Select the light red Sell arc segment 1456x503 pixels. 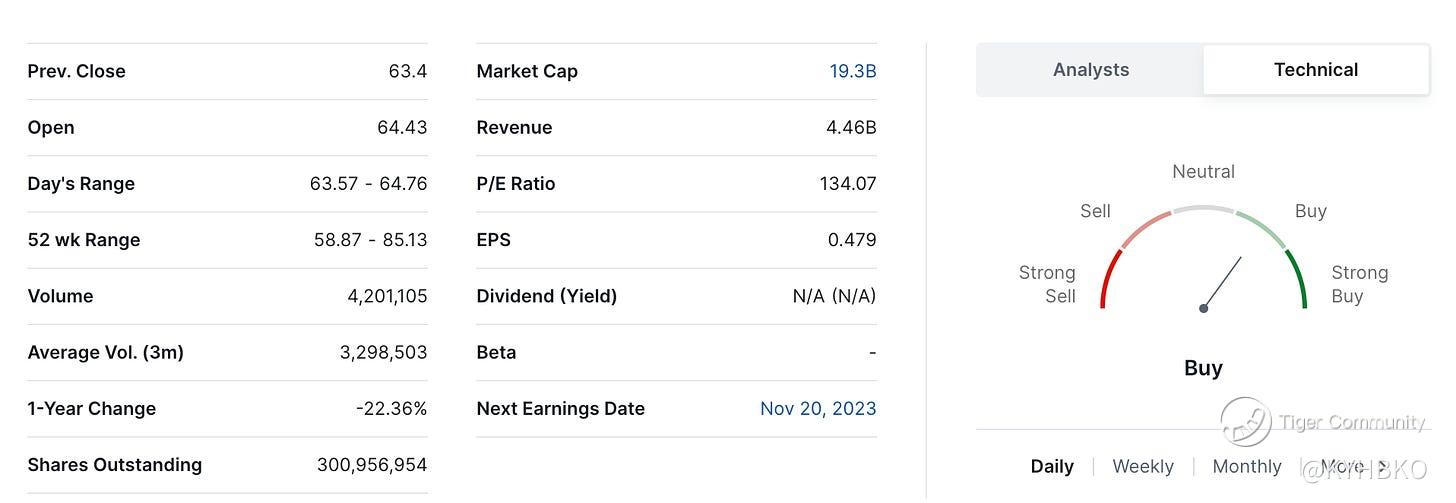(1144, 228)
